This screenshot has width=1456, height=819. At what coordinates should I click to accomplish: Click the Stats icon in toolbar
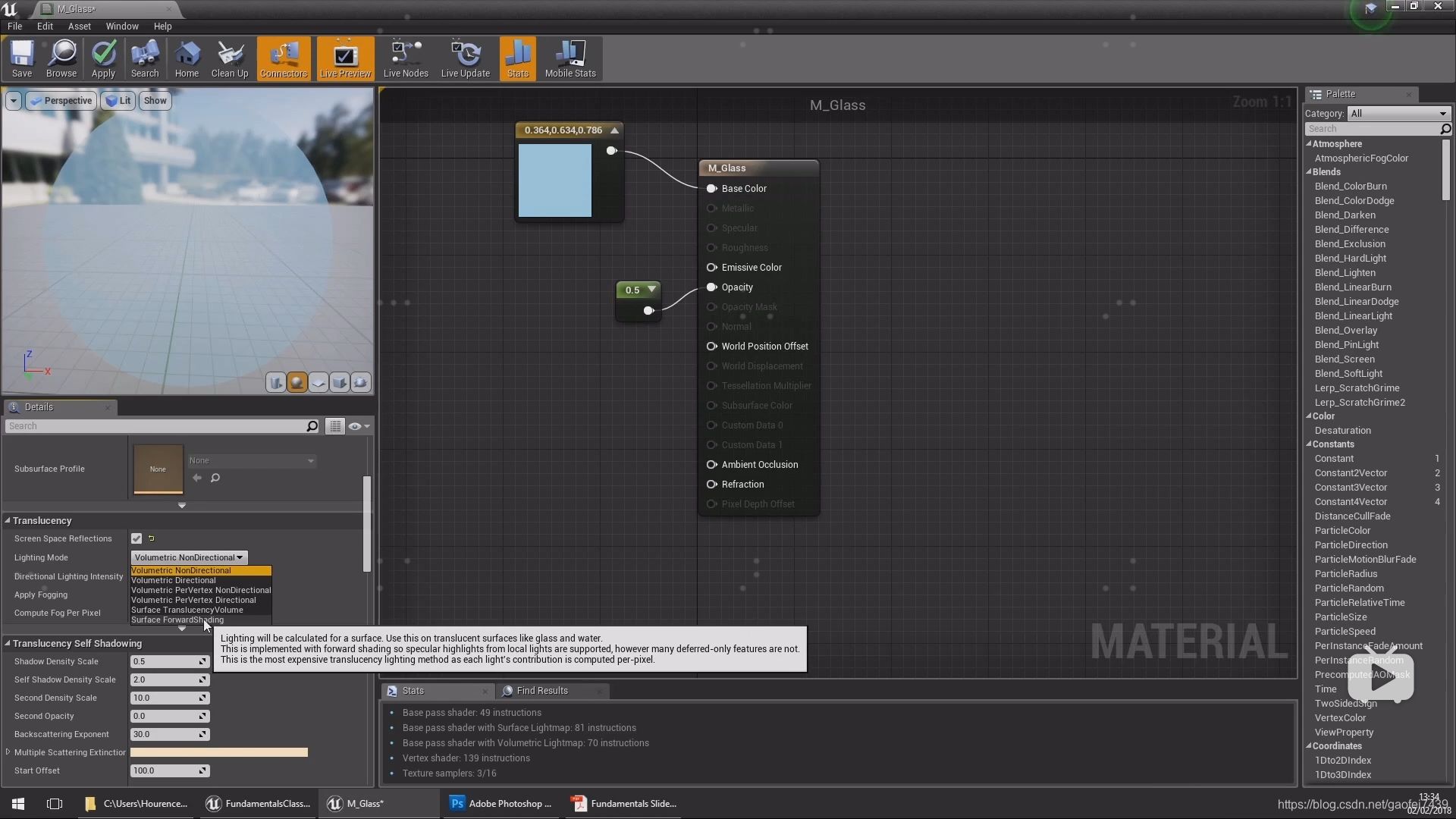coord(518,59)
